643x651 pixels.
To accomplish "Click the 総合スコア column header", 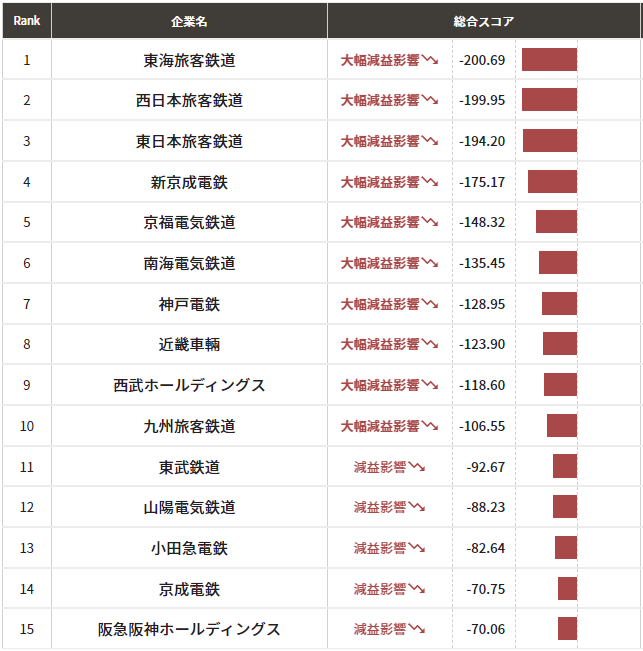I will [484, 21].
